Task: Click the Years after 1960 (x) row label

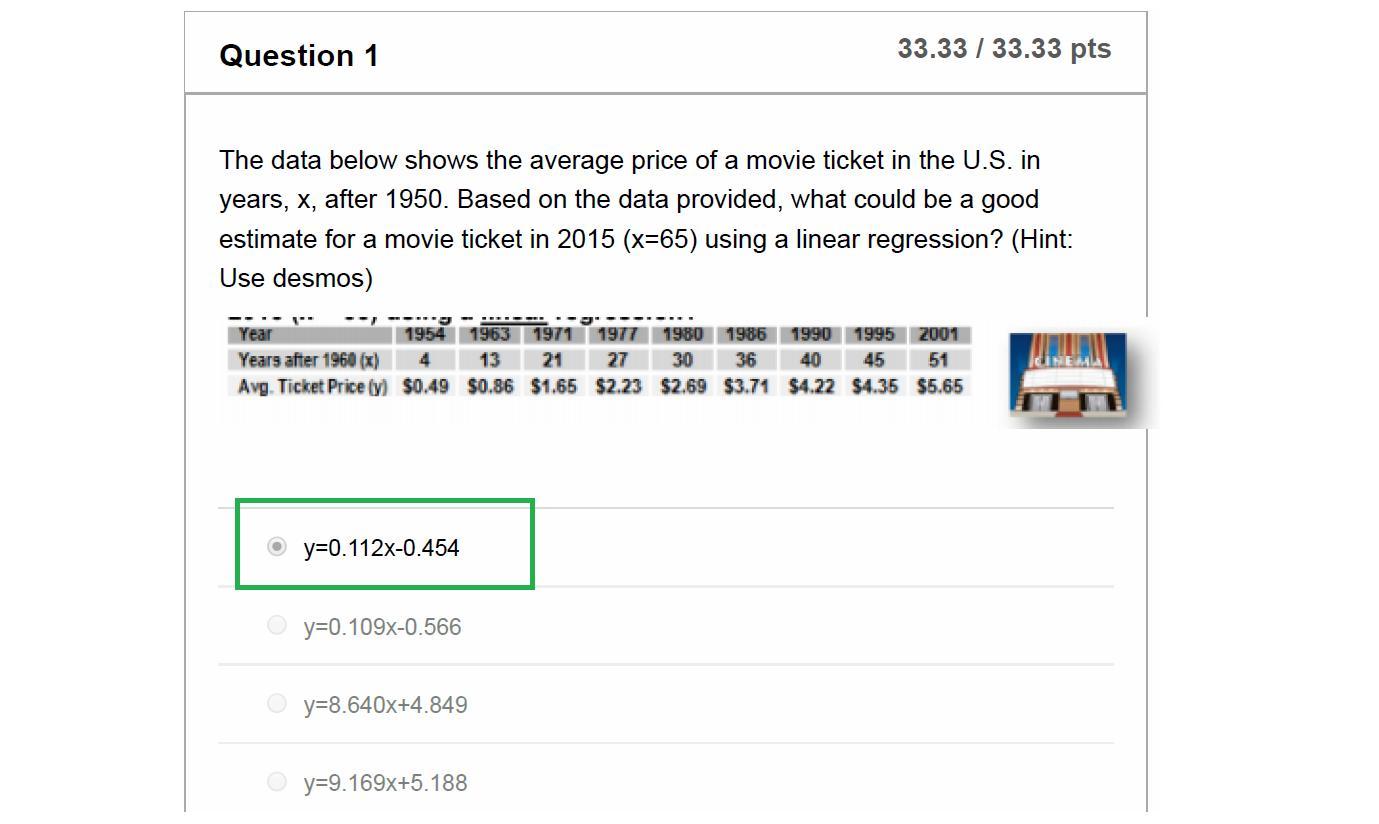Action: (x=308, y=360)
